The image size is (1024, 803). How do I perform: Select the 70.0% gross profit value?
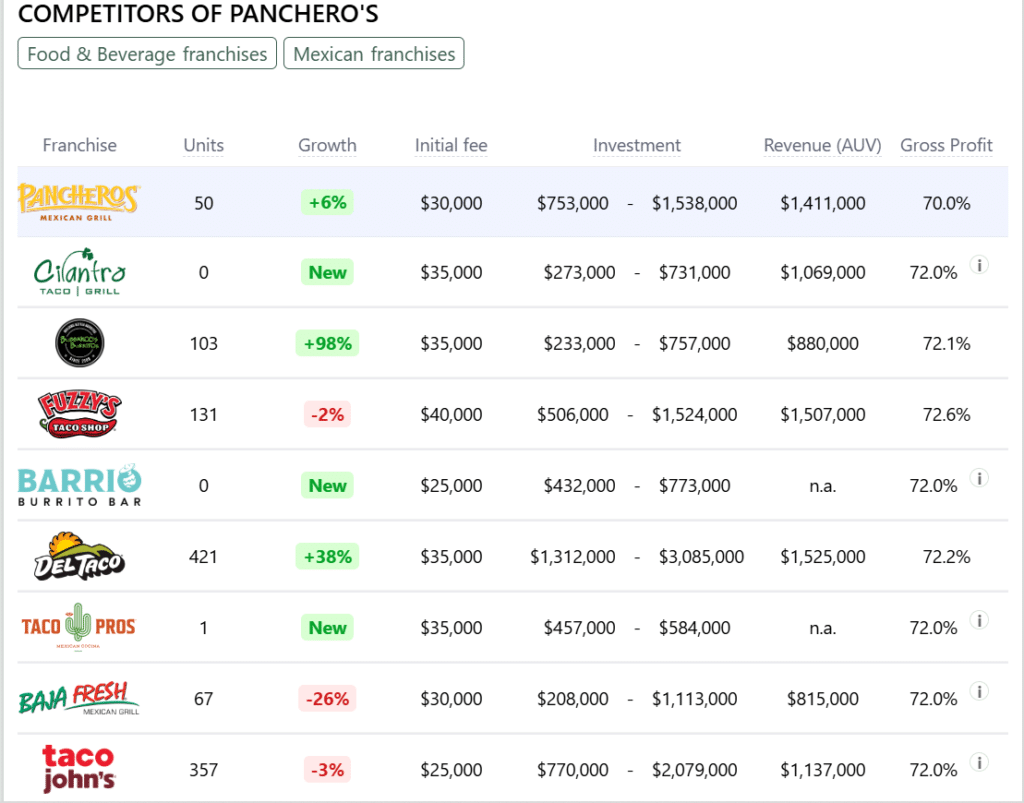click(946, 203)
